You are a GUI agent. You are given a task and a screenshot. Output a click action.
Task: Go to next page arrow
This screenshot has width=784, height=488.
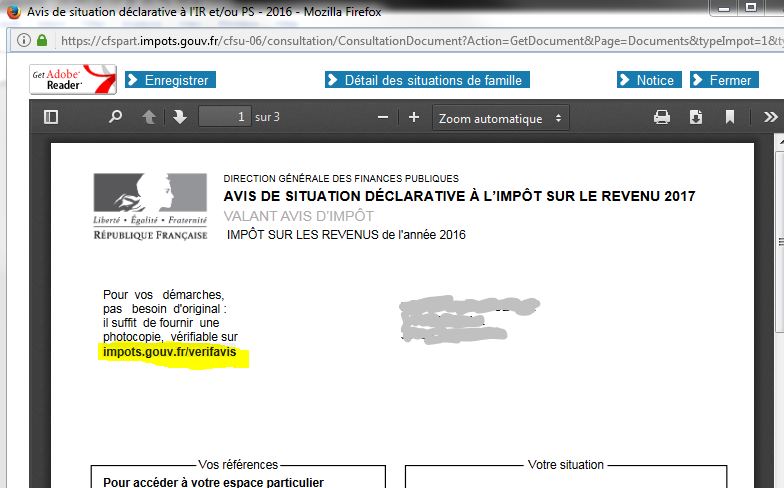(x=180, y=117)
